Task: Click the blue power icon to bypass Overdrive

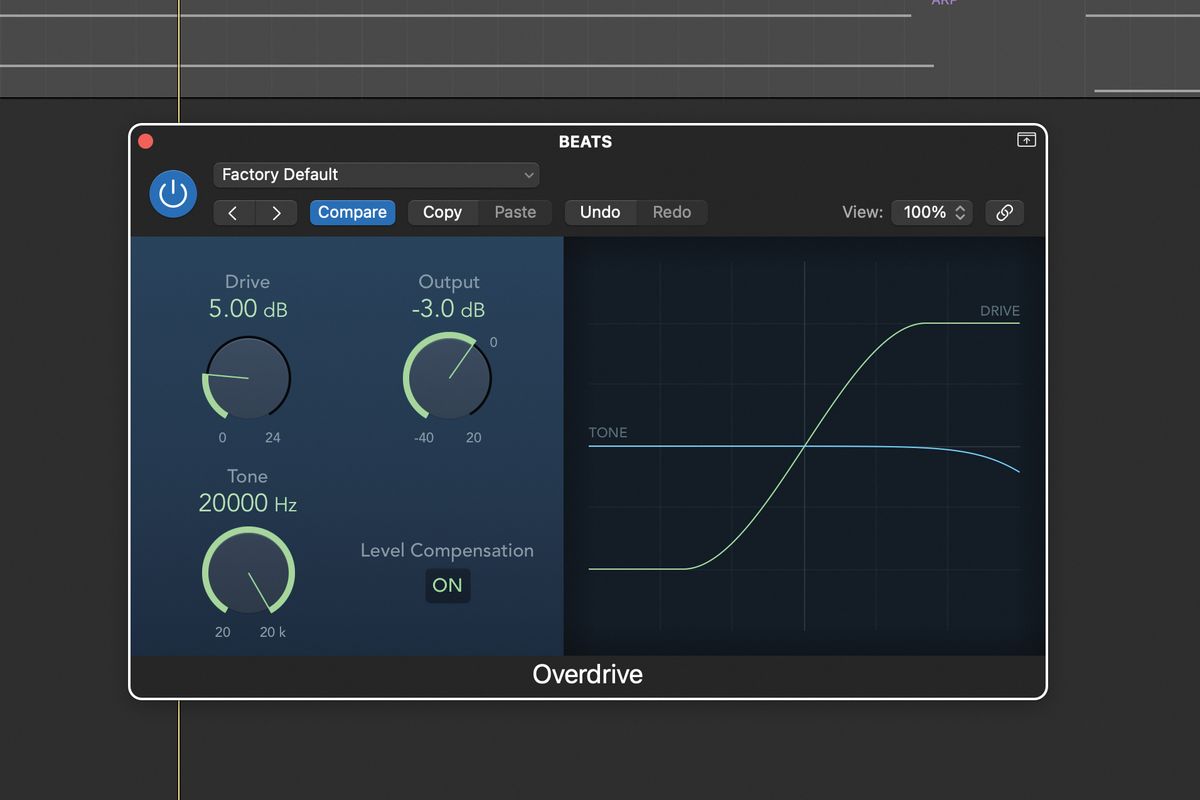Action: point(173,193)
